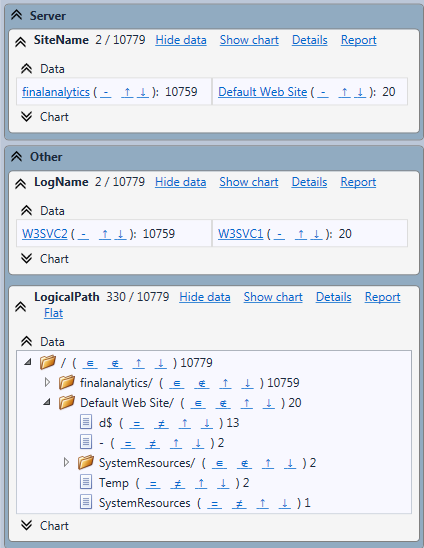424x548 pixels.
Task: Collapse the root / tree node
Action: 28,362
